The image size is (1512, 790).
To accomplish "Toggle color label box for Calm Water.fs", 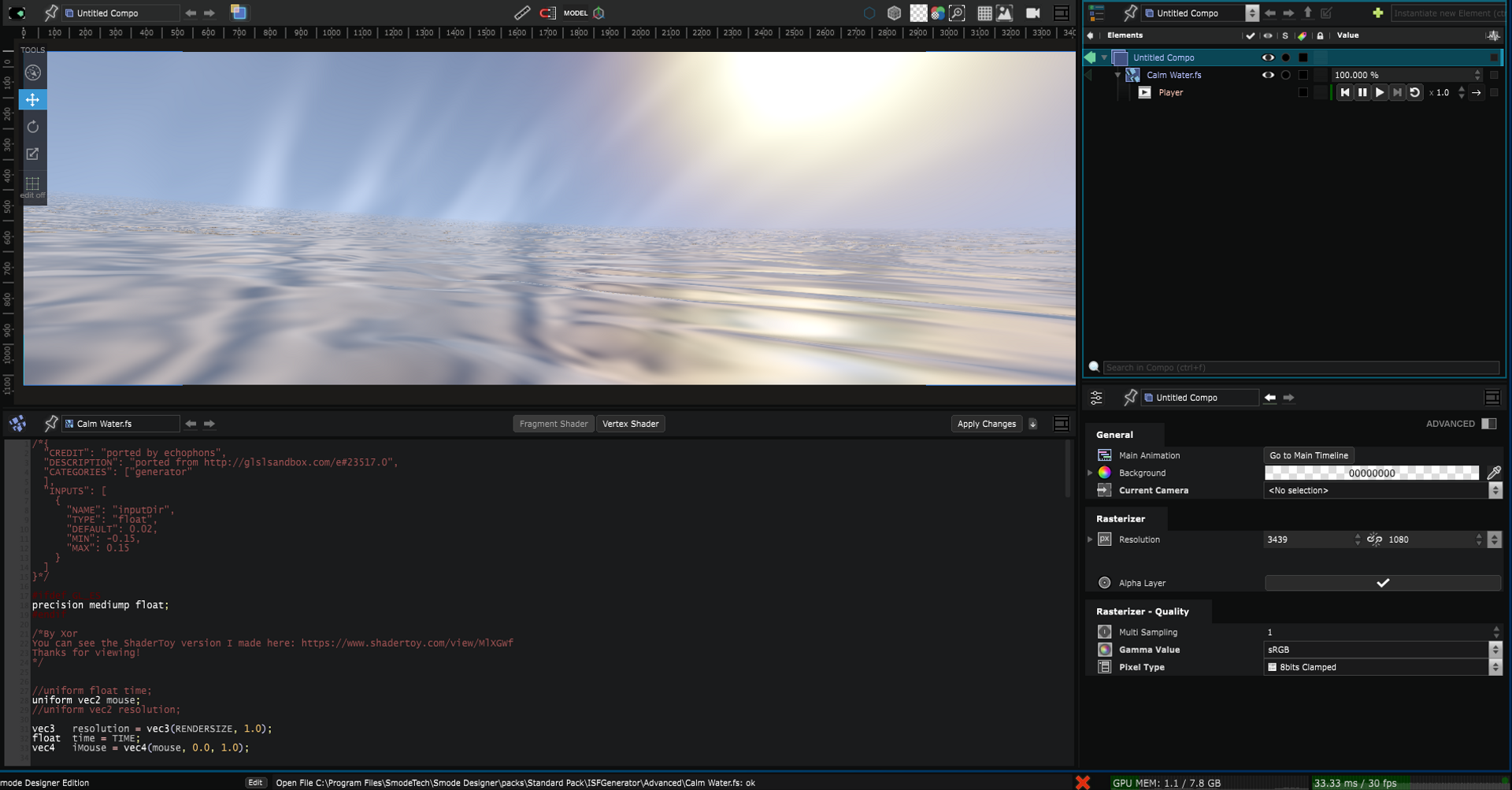I will coord(1303,75).
